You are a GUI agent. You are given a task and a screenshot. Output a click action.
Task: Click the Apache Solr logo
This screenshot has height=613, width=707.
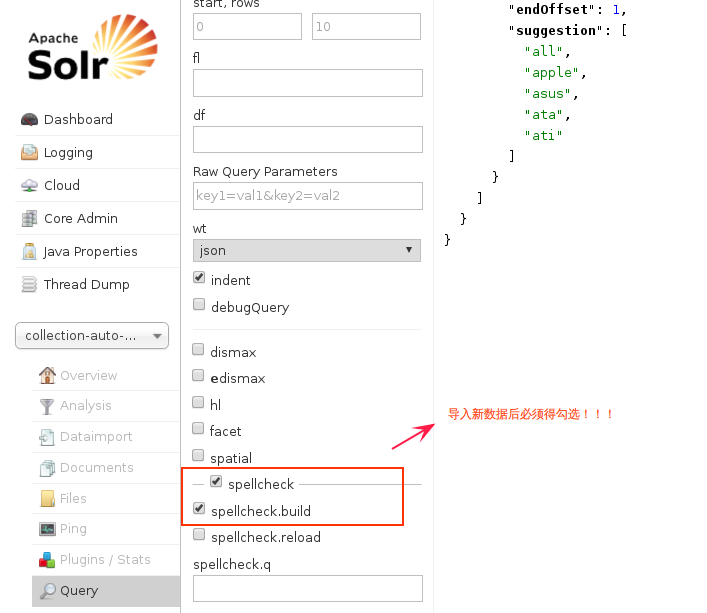92,48
